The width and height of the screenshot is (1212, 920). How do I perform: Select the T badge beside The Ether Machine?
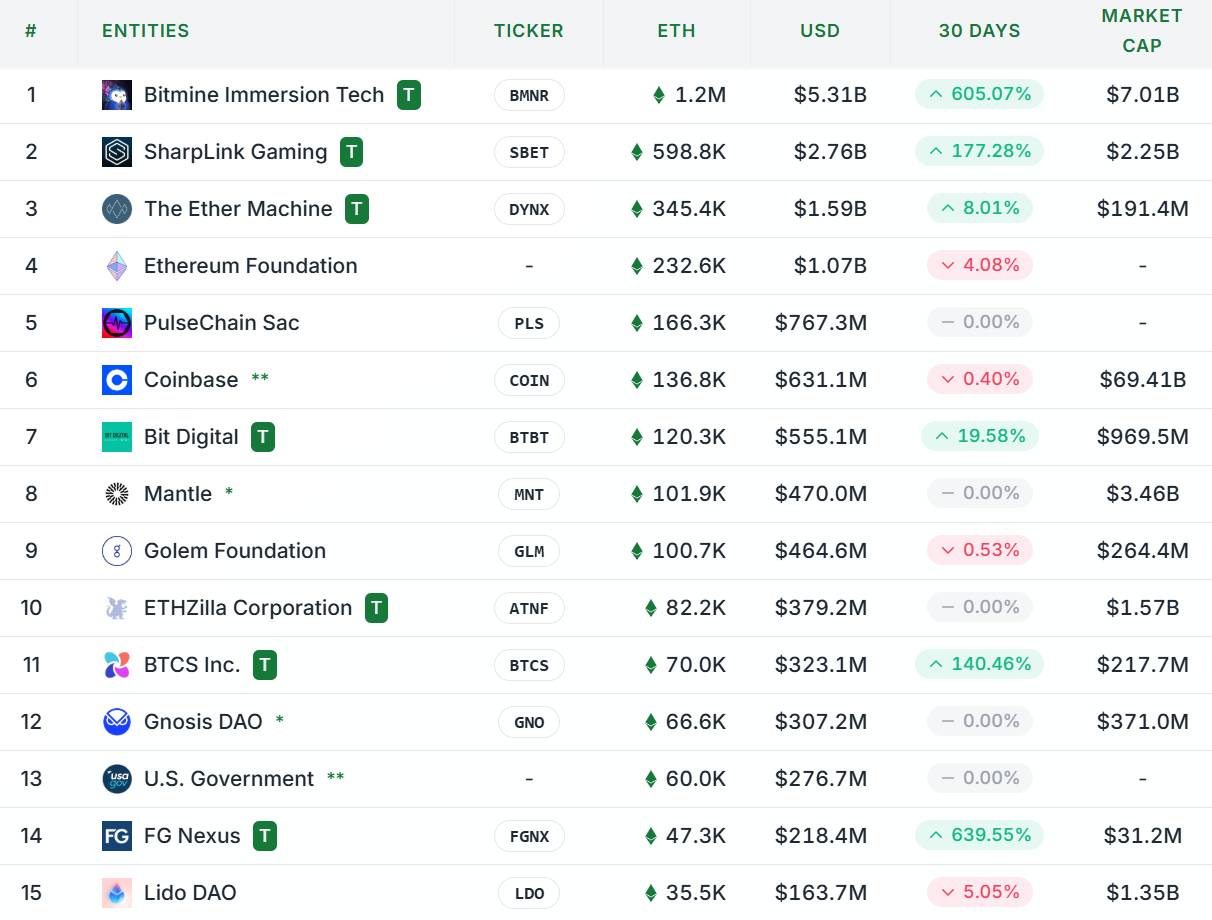click(357, 209)
